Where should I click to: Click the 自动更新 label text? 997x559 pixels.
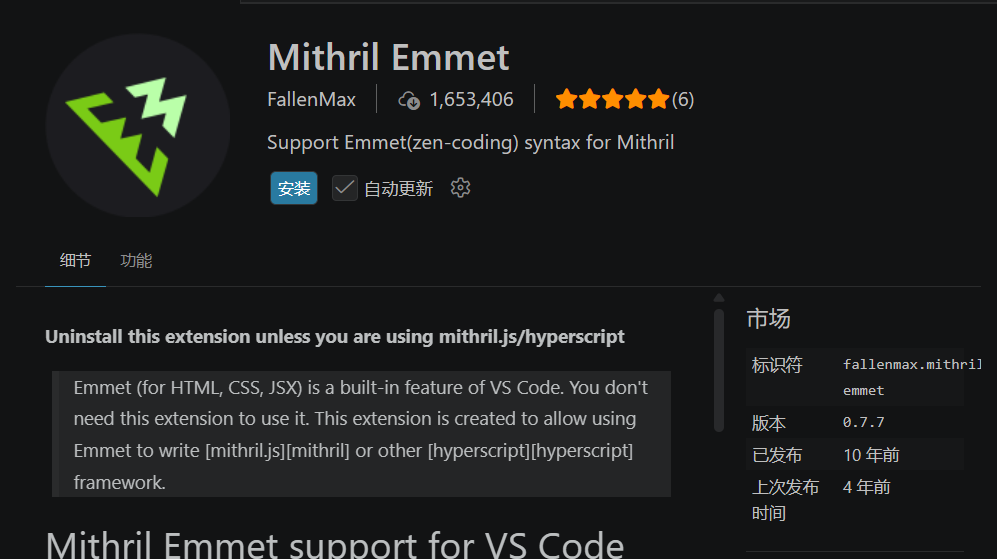[398, 189]
